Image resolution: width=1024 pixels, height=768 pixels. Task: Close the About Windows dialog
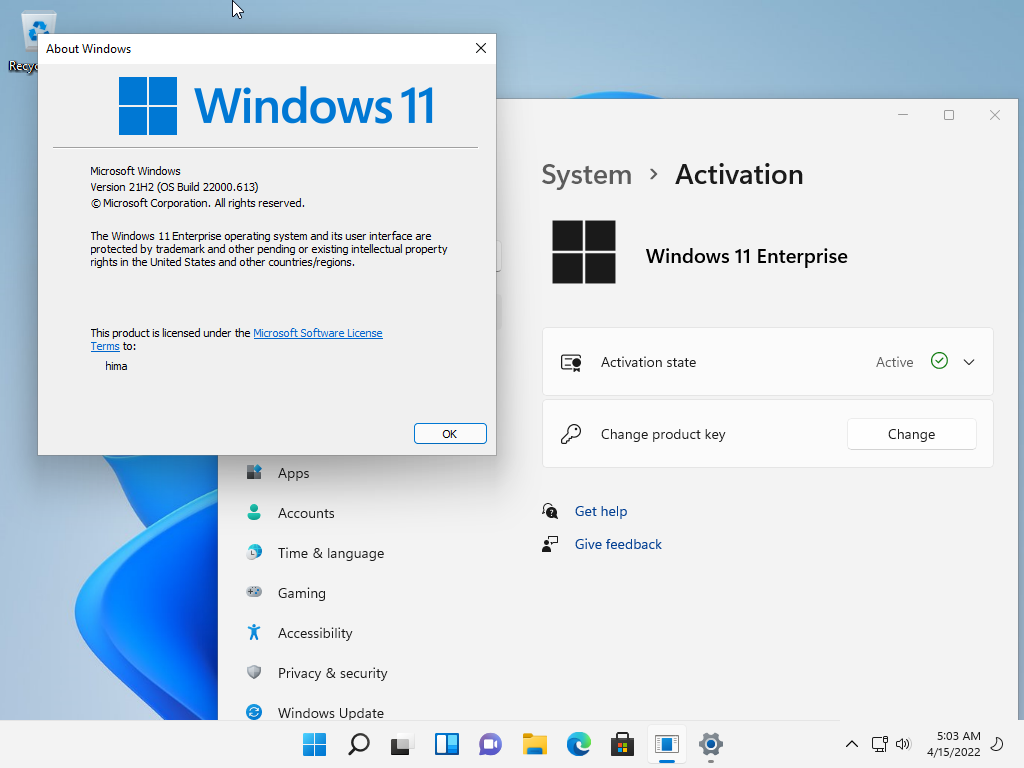(x=481, y=48)
